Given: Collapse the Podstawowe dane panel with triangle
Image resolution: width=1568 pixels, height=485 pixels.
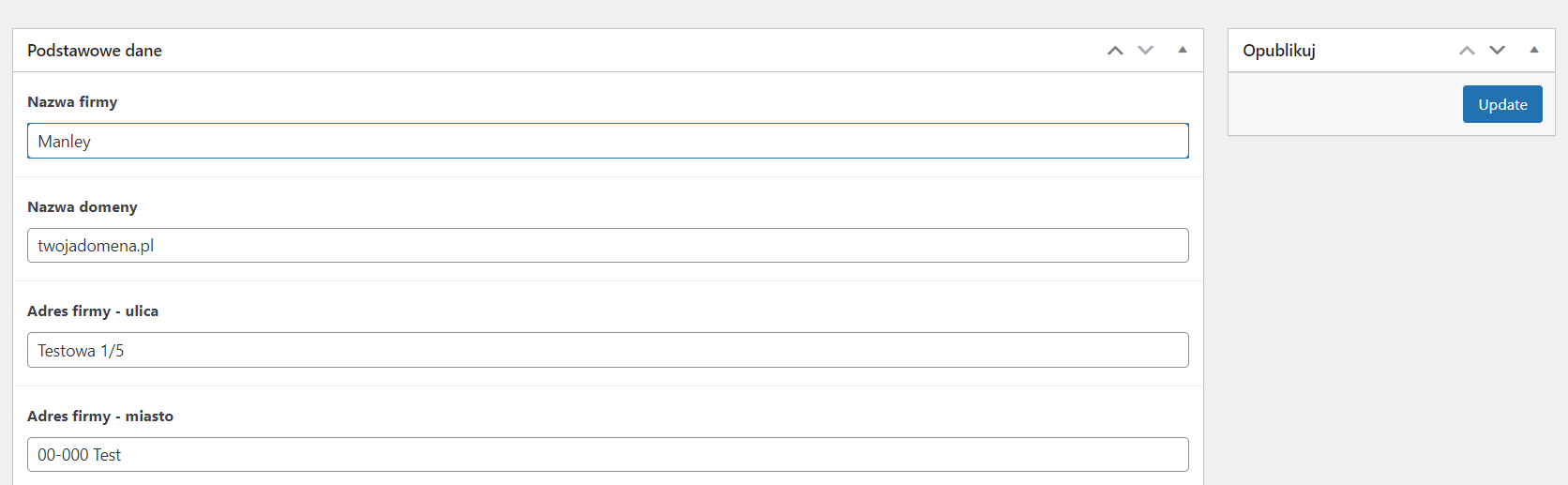Looking at the screenshot, I should [x=1183, y=50].
